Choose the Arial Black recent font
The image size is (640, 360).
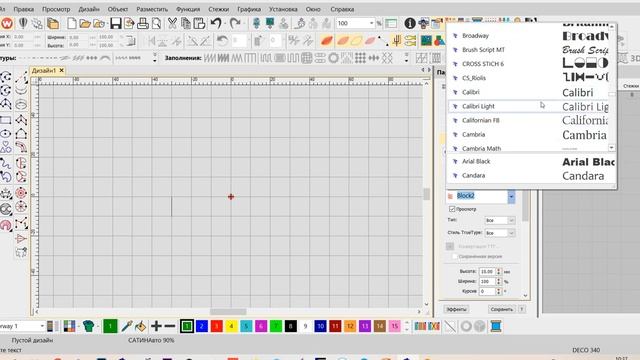click(531, 162)
